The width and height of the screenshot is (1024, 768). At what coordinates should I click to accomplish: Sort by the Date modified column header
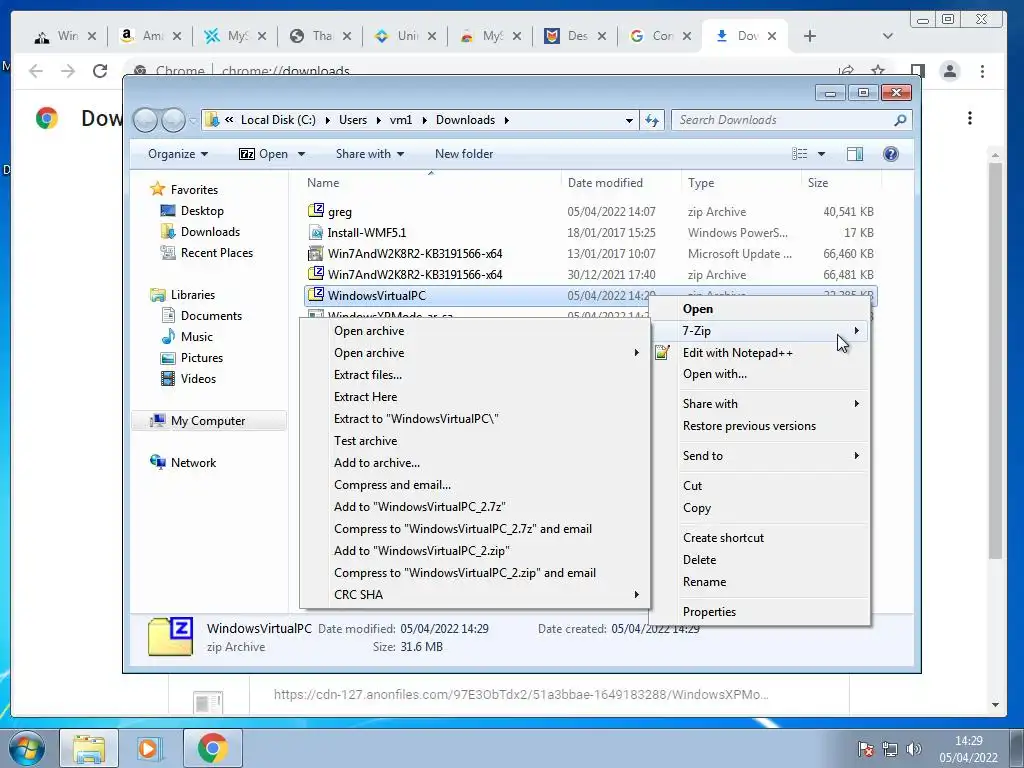pos(605,183)
